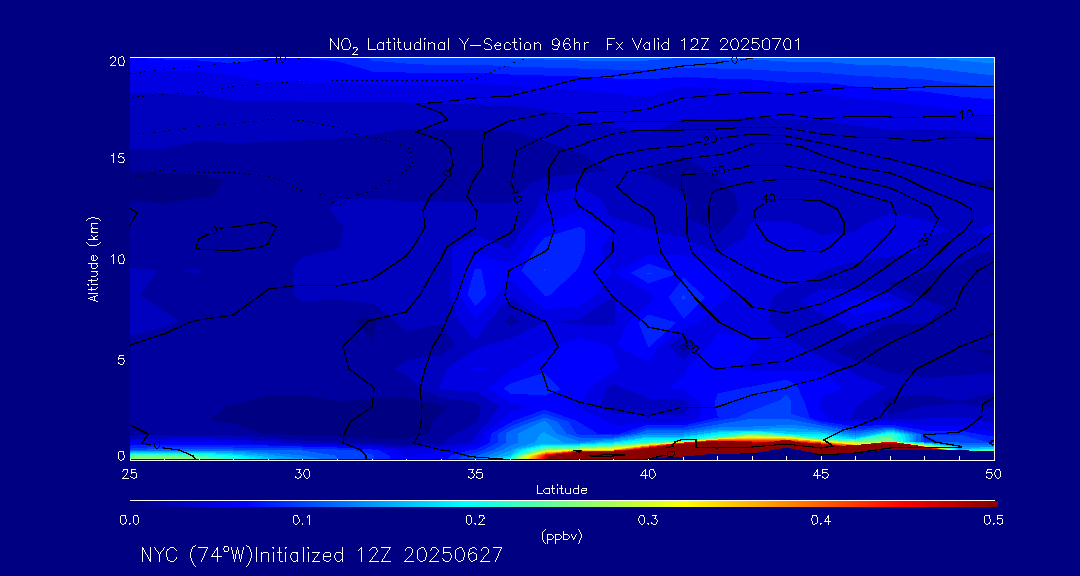Image resolution: width=1080 pixels, height=576 pixels.
Task: Click the 0.5 label on the color bar
Action: [993, 521]
